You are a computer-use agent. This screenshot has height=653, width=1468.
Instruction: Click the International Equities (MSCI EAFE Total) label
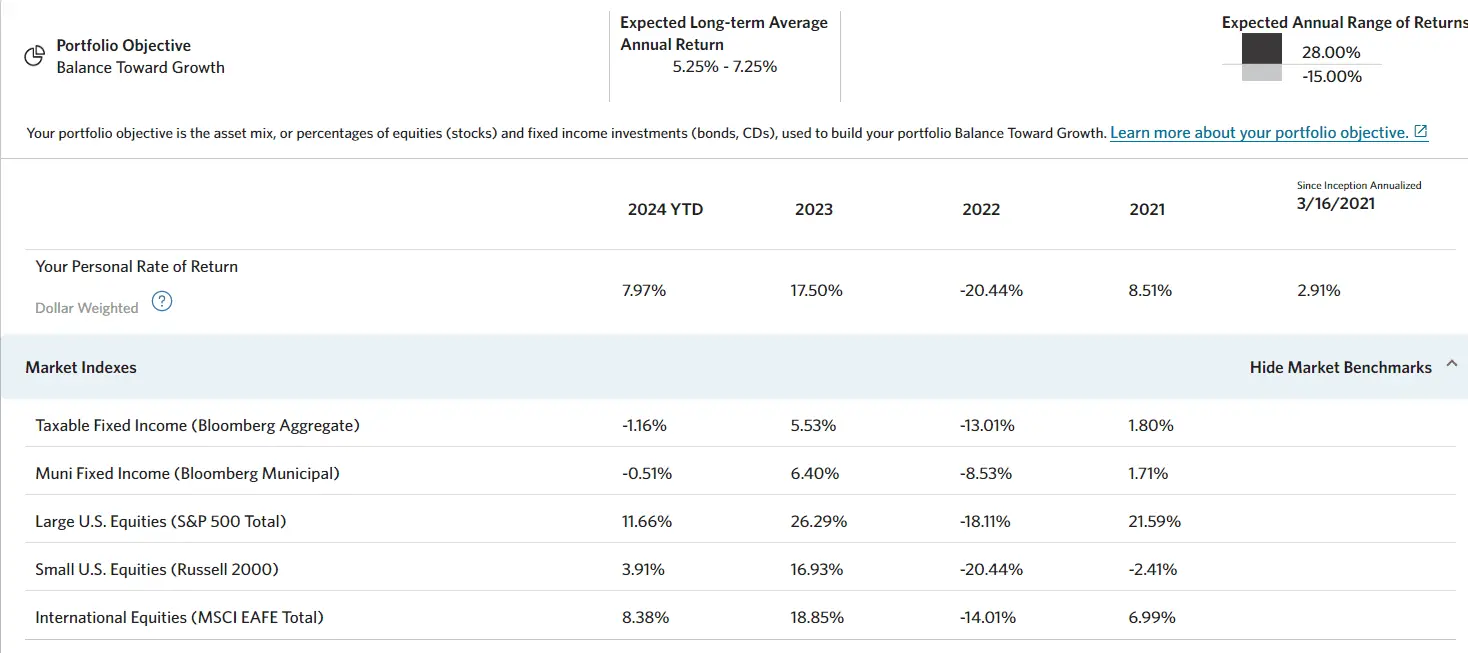click(x=179, y=617)
